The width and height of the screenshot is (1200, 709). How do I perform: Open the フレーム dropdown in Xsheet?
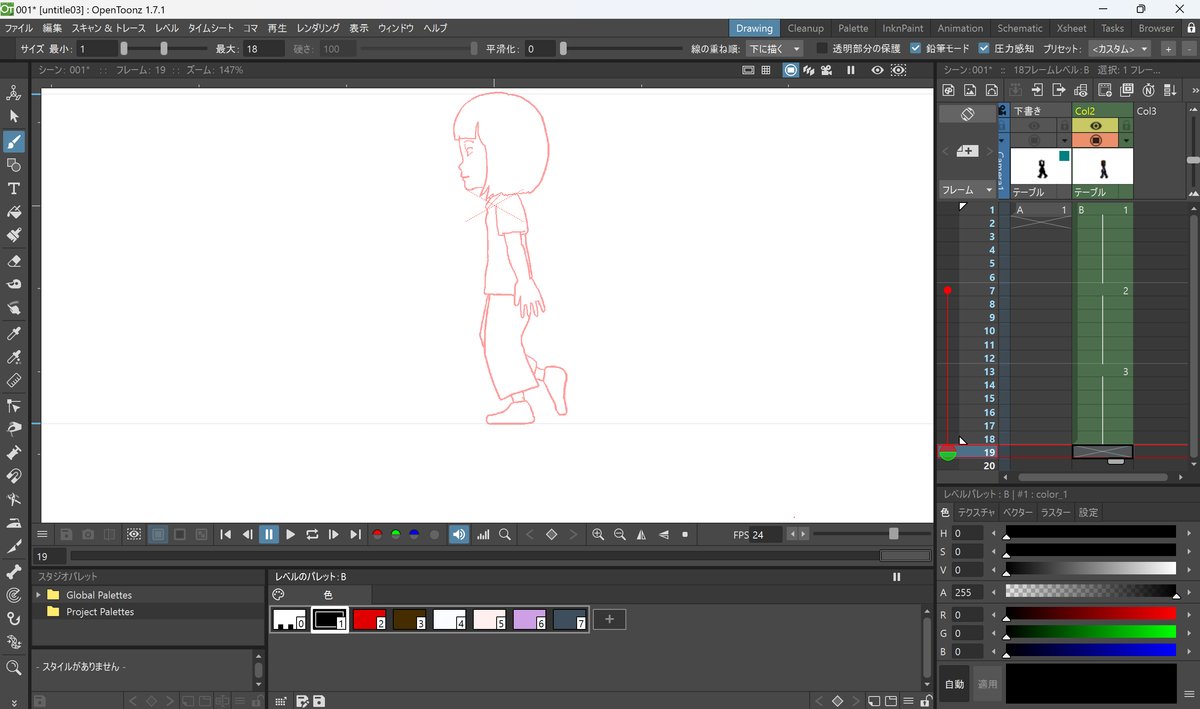[967, 189]
